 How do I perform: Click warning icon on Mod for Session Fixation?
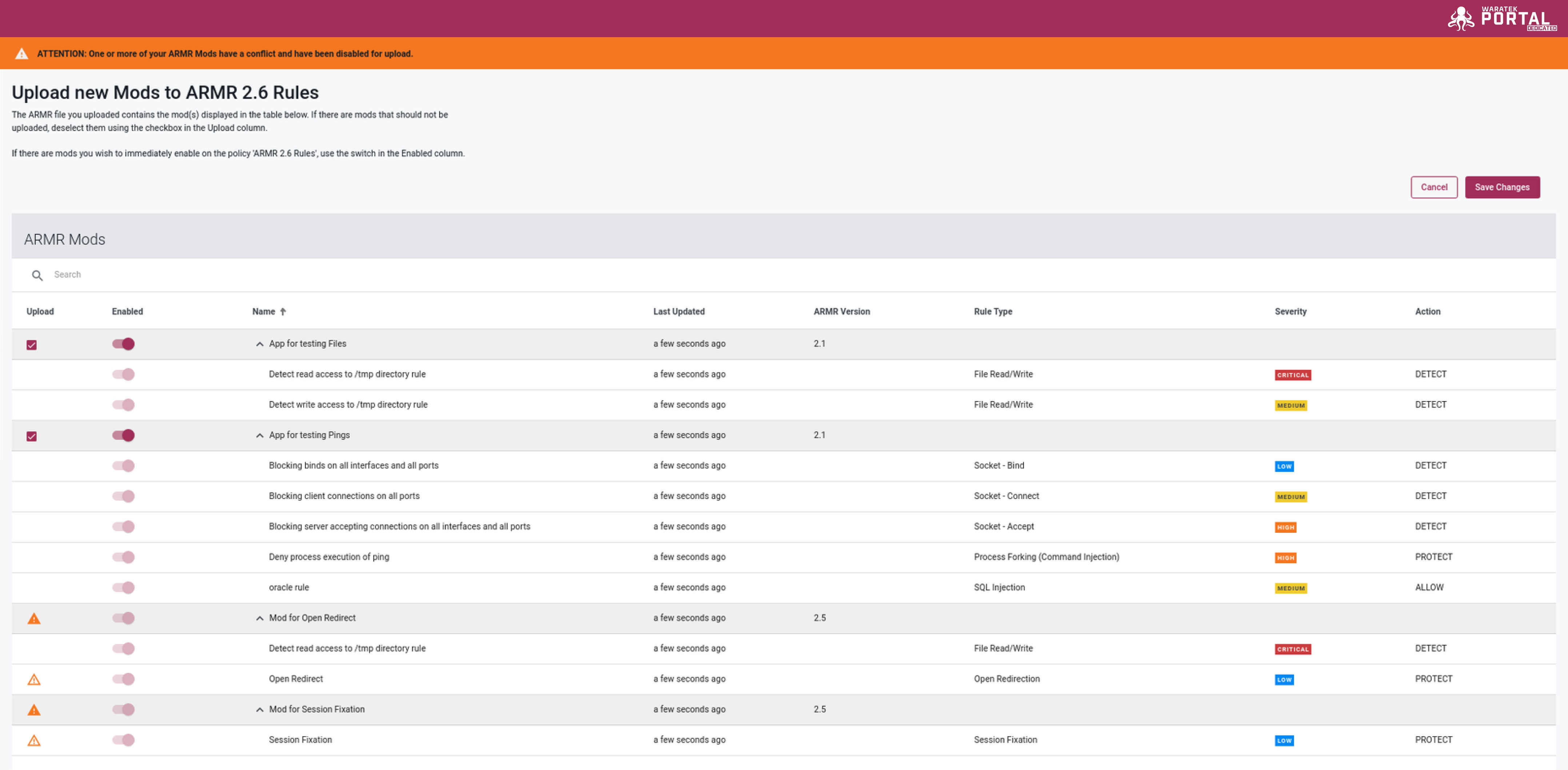point(34,710)
